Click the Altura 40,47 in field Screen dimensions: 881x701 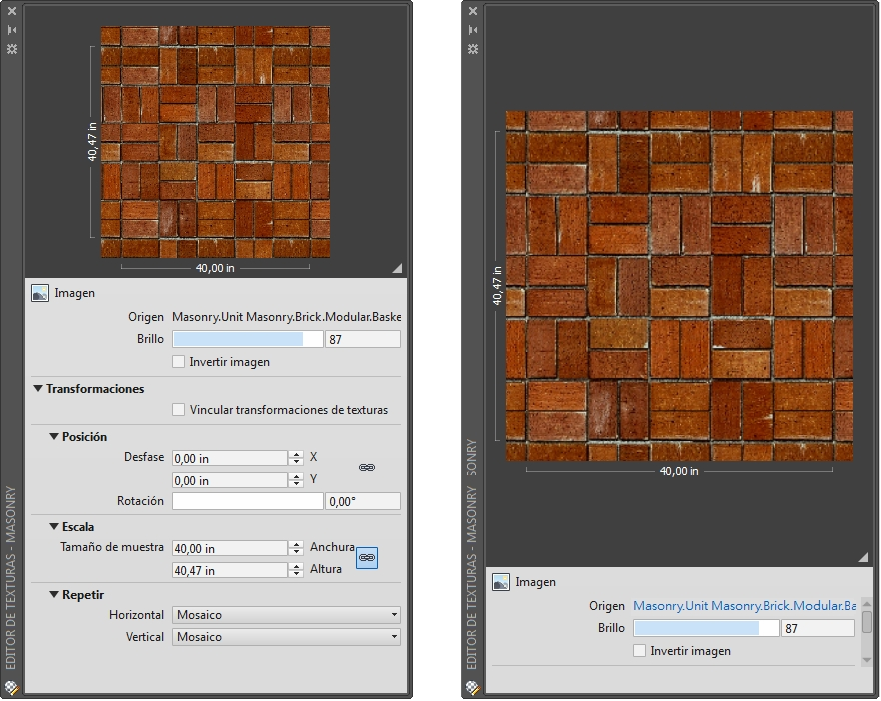click(x=230, y=571)
